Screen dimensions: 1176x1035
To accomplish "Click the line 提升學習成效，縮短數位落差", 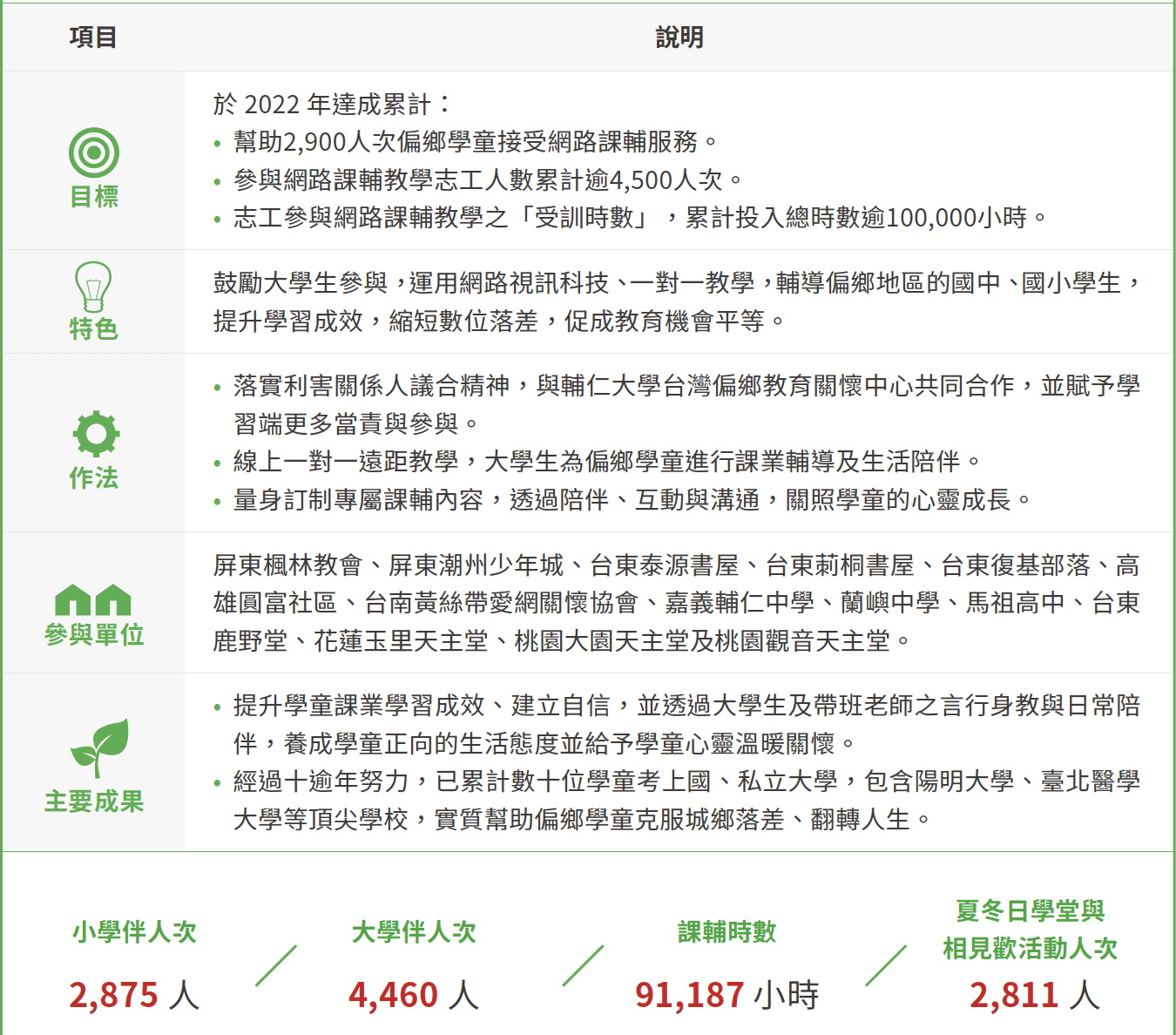I will point(499,321).
